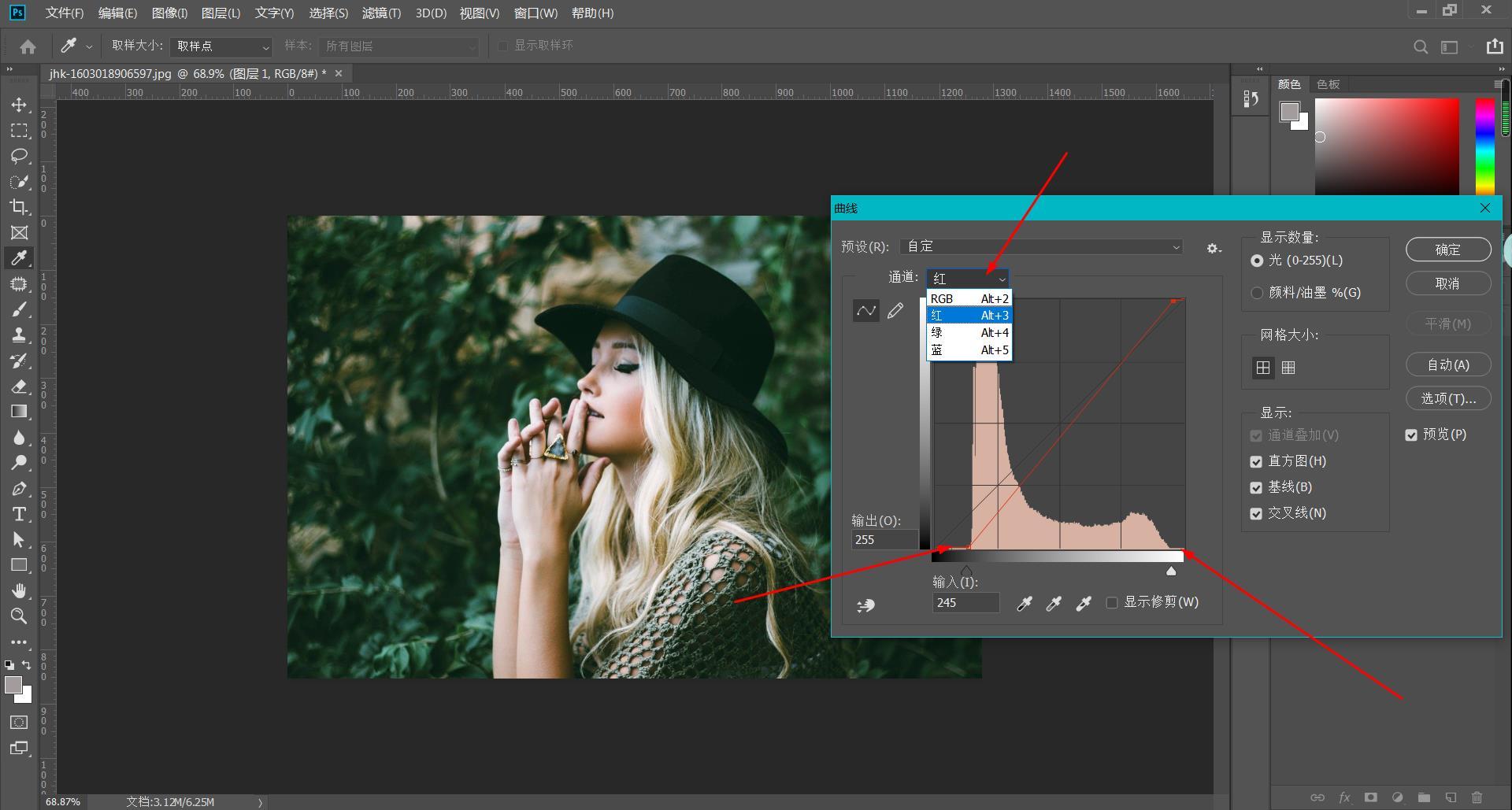Select the Zoom tool in toolbar
The image size is (1512, 810).
click(19, 616)
